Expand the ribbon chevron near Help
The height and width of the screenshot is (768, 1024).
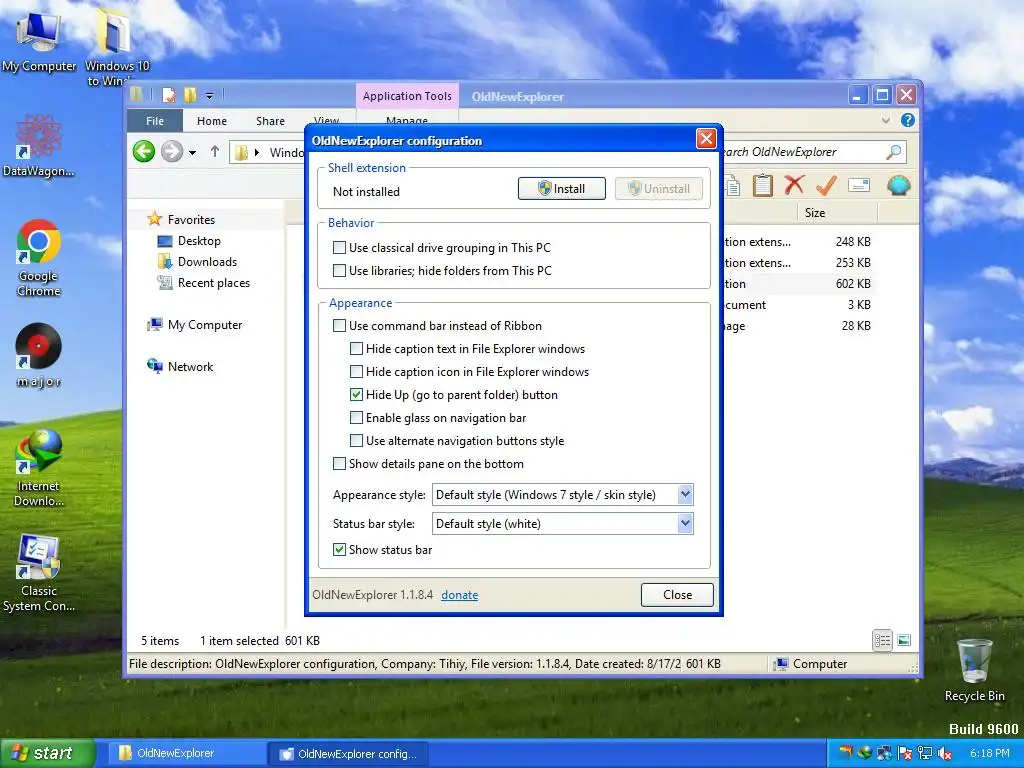click(x=886, y=120)
